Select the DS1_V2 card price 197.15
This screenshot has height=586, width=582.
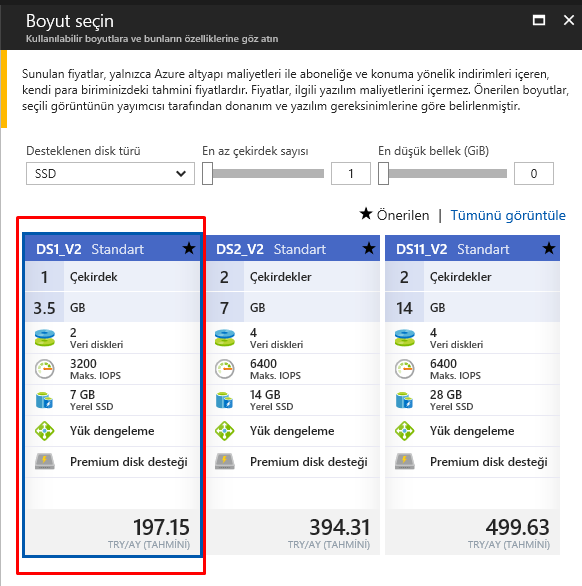pyautogui.click(x=161, y=527)
